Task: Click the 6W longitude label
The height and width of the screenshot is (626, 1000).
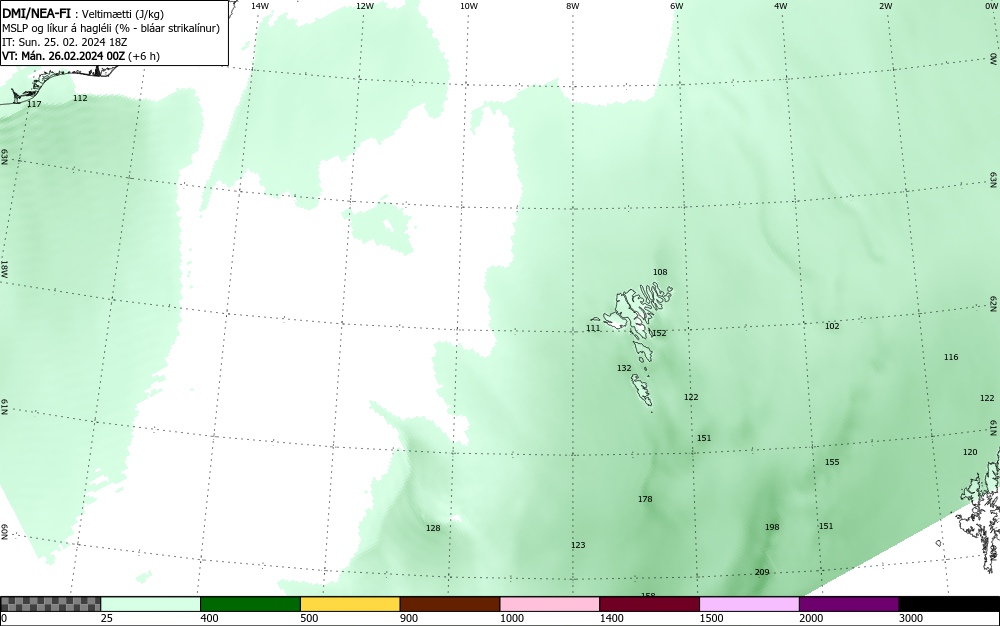Action: click(x=677, y=6)
